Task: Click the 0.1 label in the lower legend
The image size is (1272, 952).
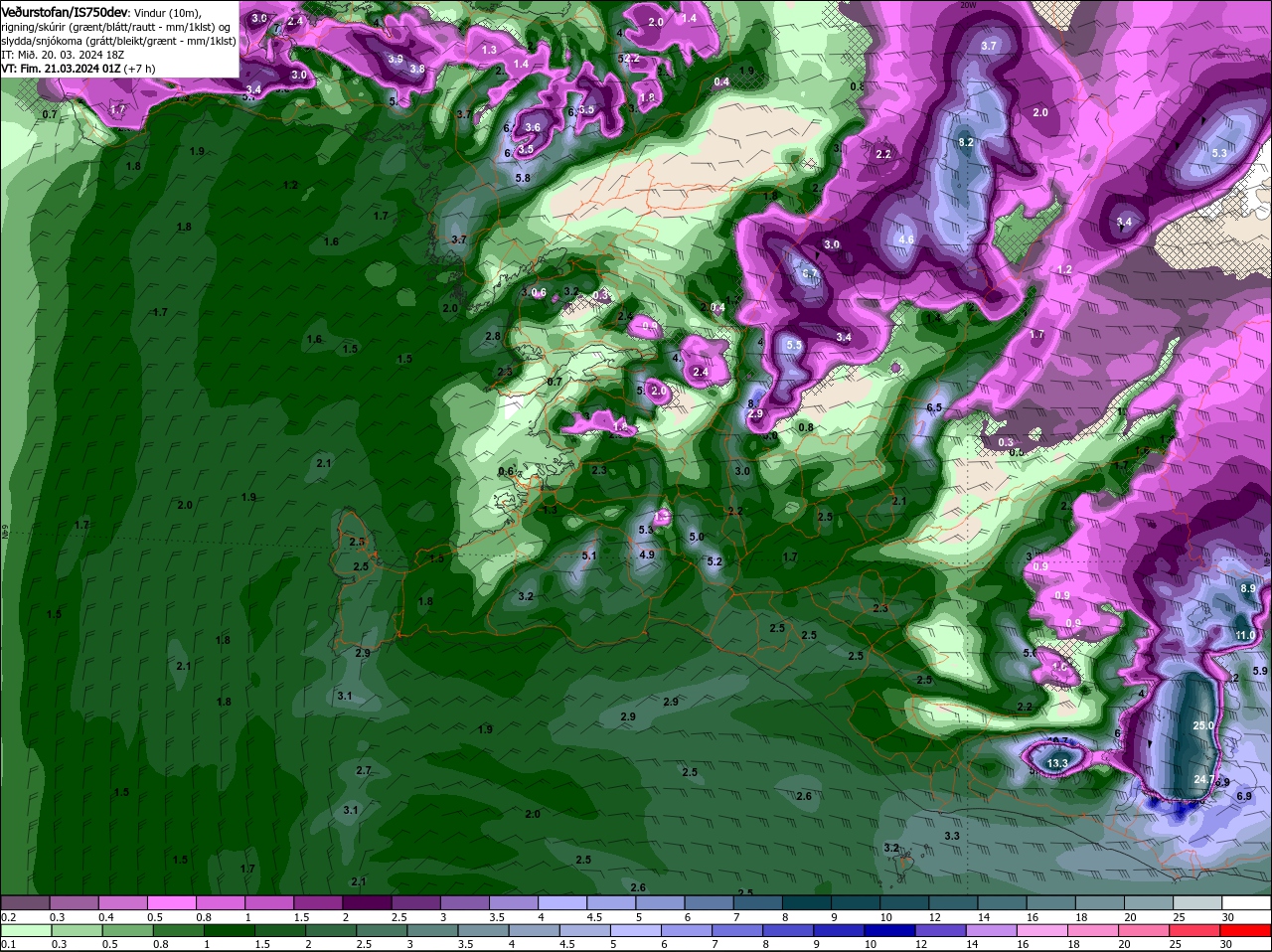Action: point(9,944)
